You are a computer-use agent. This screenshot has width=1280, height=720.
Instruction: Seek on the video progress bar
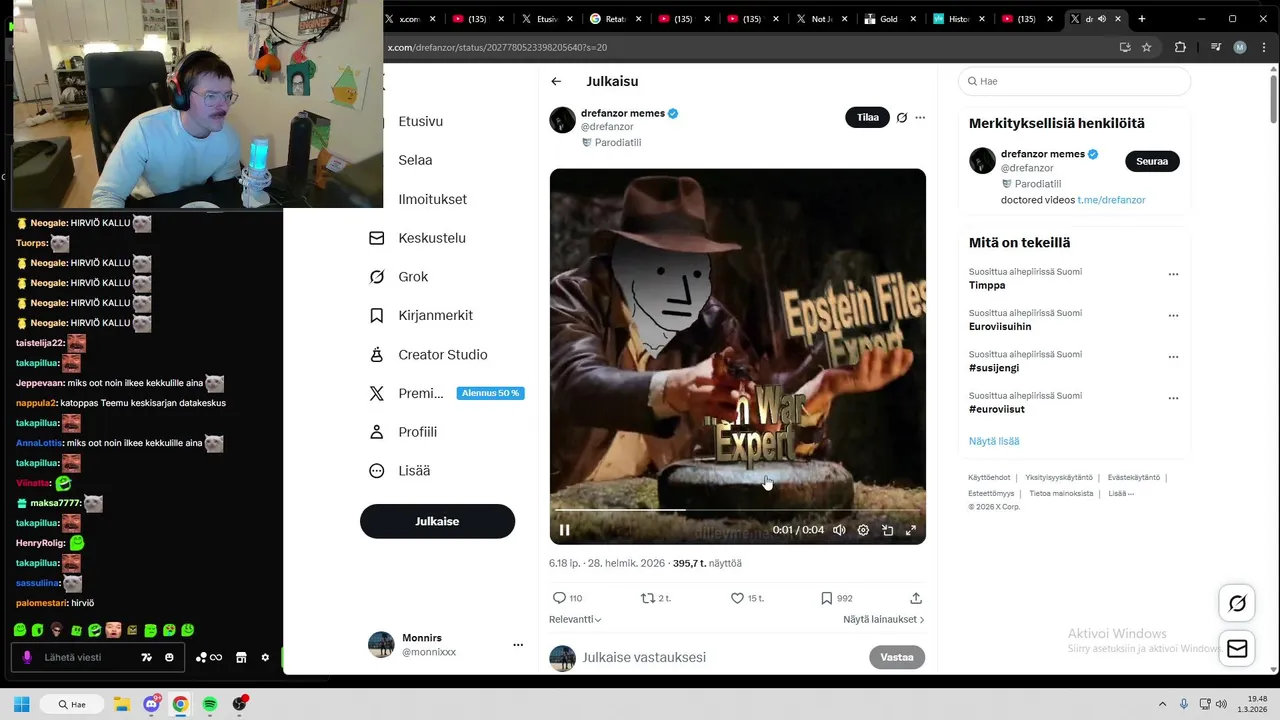tap(737, 511)
